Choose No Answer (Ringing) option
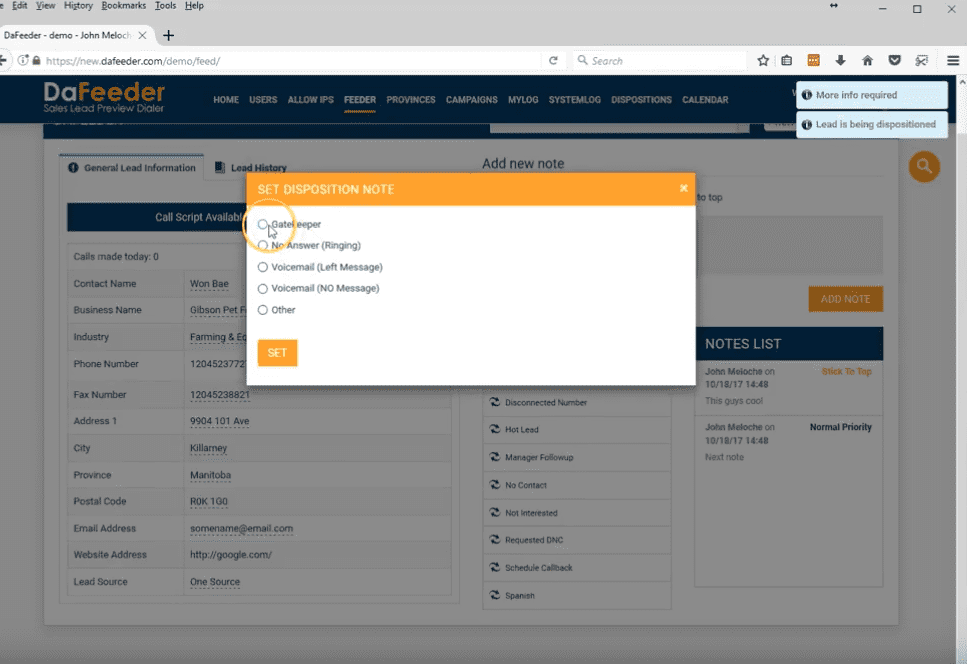 [x=263, y=246]
